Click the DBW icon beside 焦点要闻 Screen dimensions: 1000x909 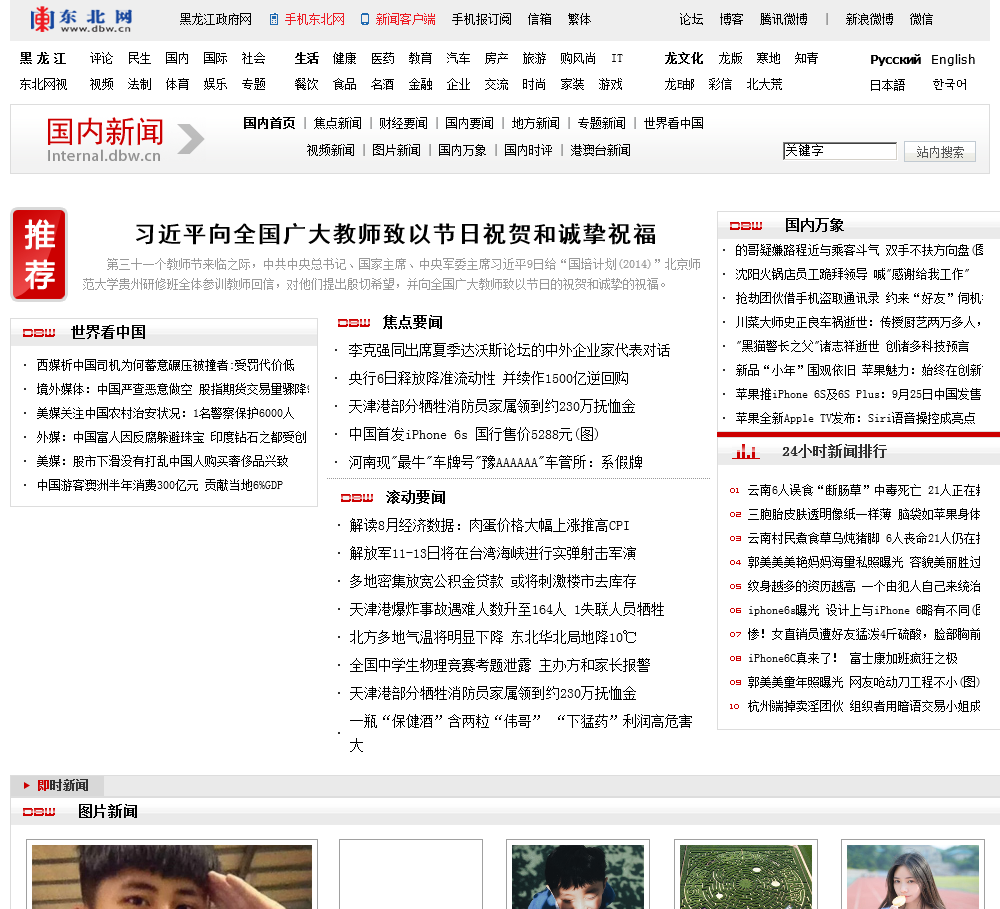pyautogui.click(x=354, y=323)
